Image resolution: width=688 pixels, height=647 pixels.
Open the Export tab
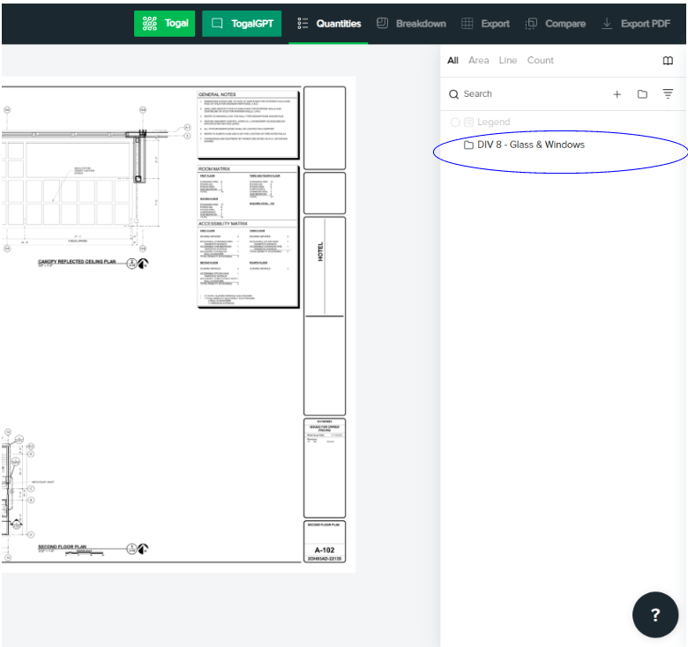(485, 23)
